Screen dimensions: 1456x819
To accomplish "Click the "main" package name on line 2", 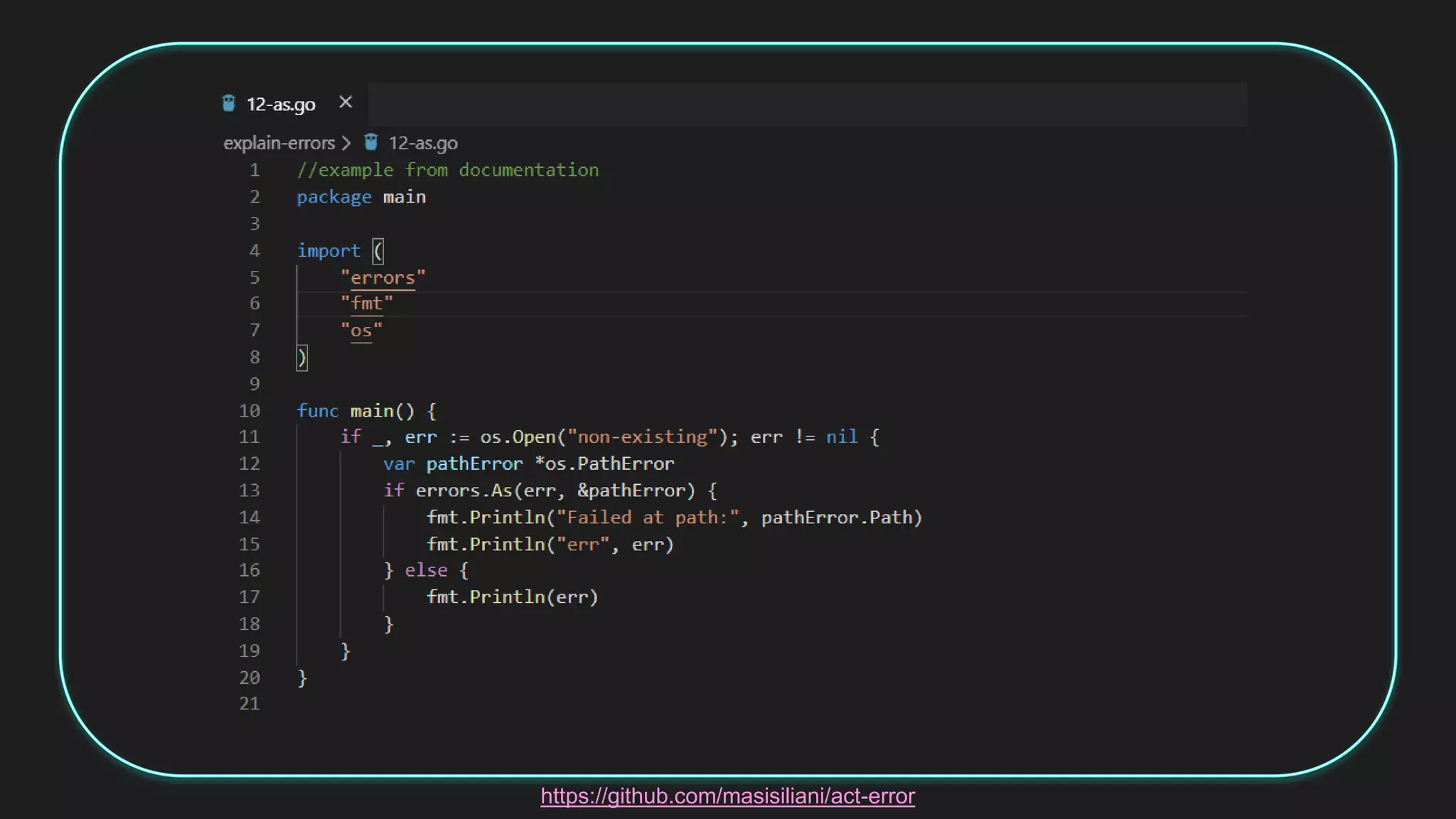I will 405,197.
